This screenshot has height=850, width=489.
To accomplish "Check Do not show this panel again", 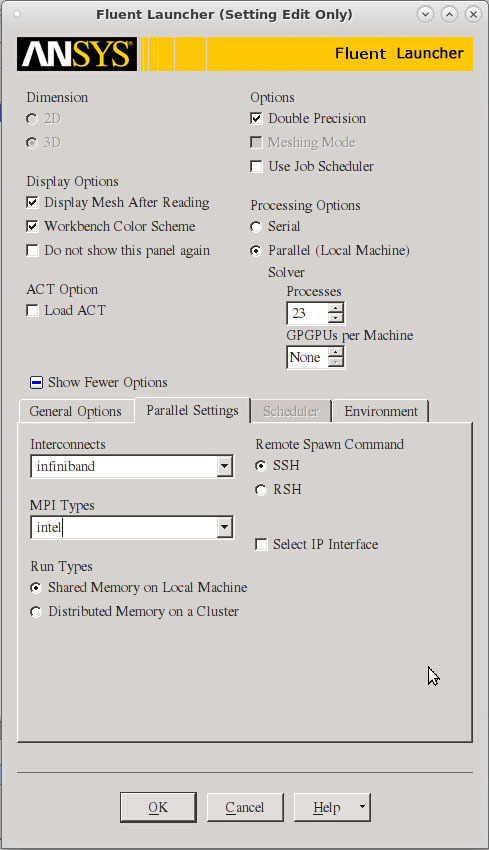I will pos(33,250).
